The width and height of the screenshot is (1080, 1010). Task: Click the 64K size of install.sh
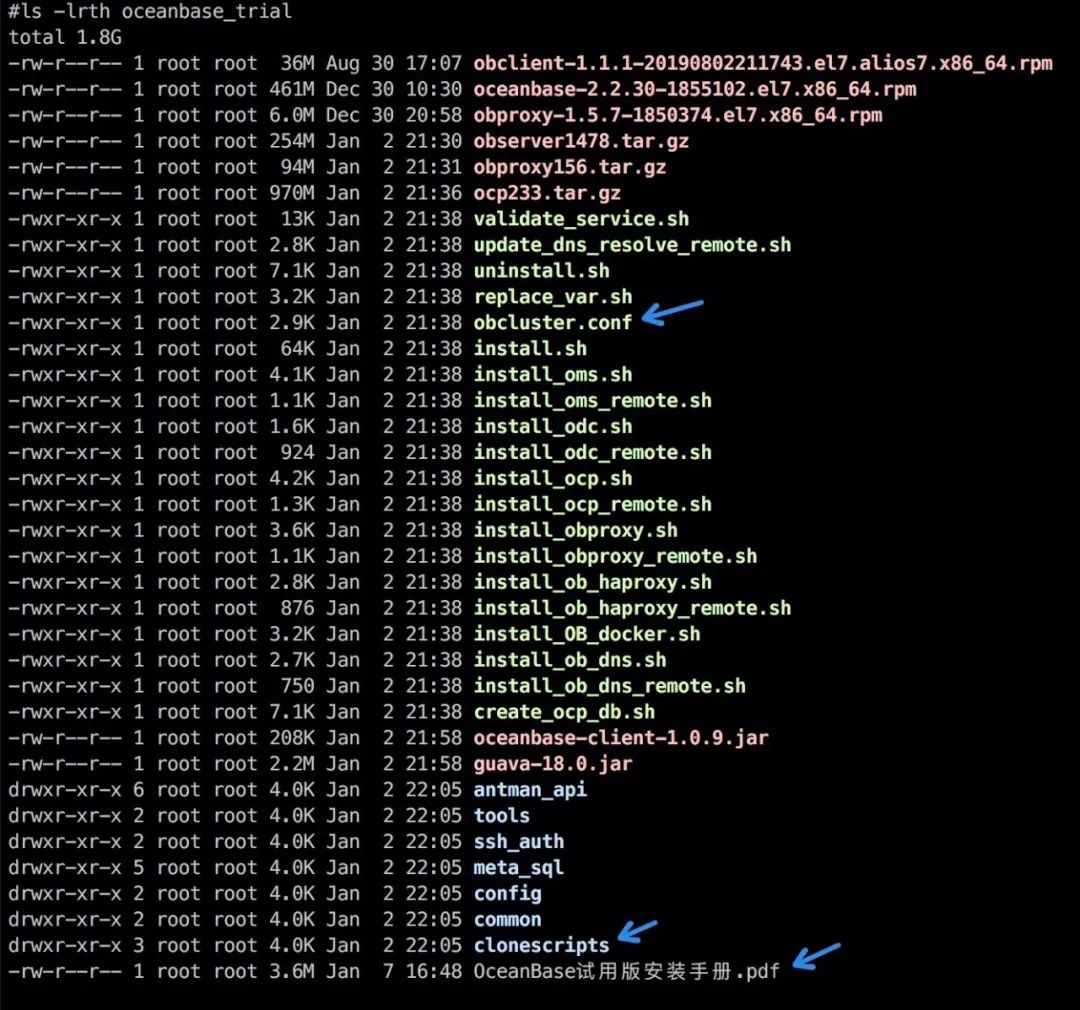297,349
